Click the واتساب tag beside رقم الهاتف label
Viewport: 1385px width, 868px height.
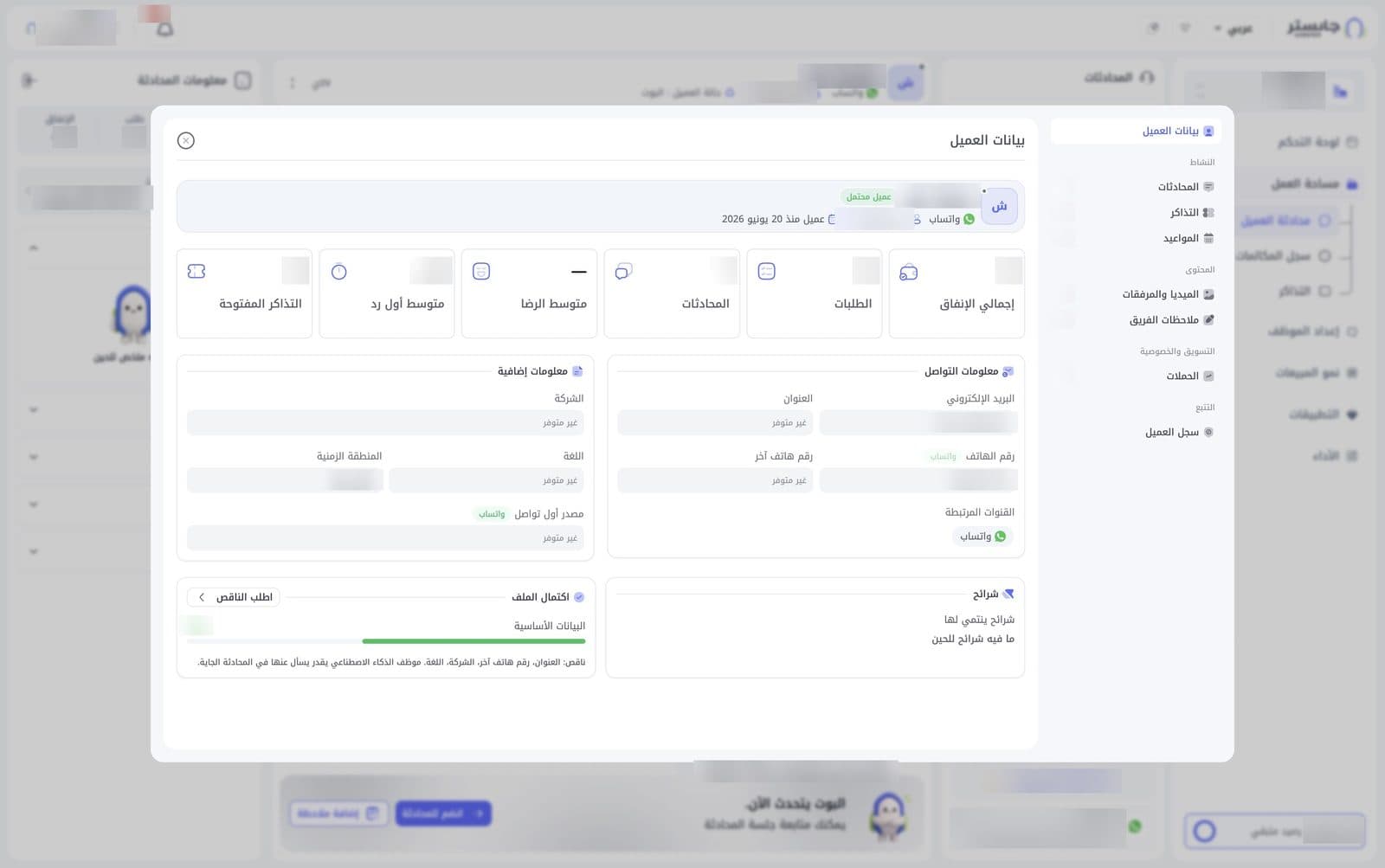click(x=943, y=456)
